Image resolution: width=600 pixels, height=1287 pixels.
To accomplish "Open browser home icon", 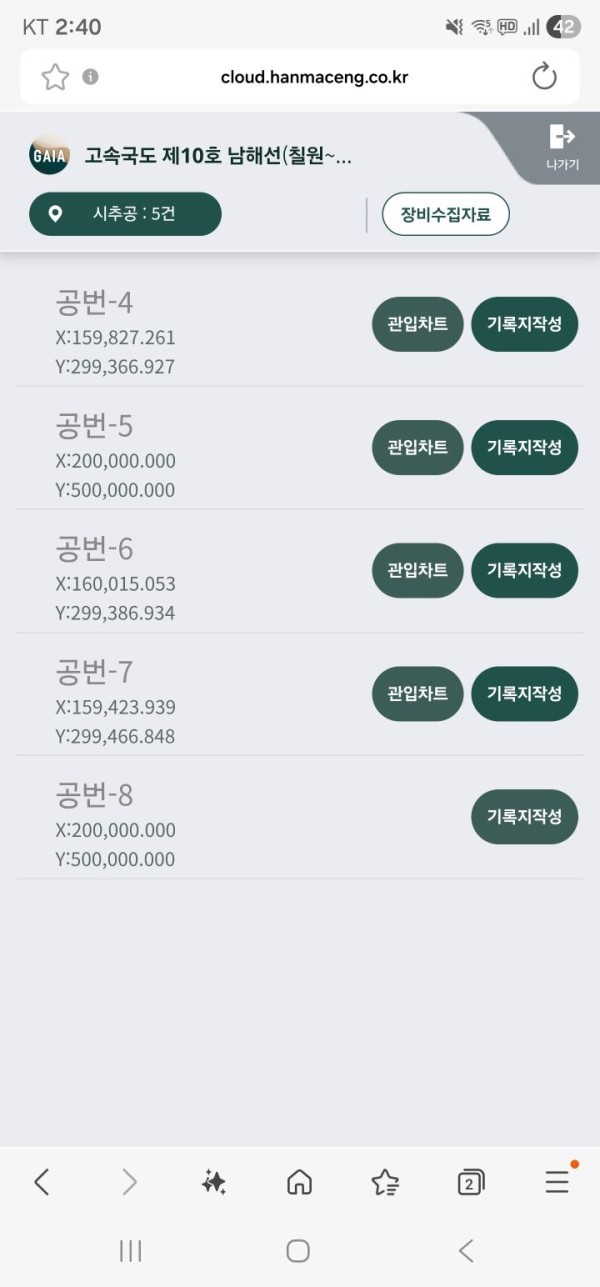I will pyautogui.click(x=299, y=1182).
